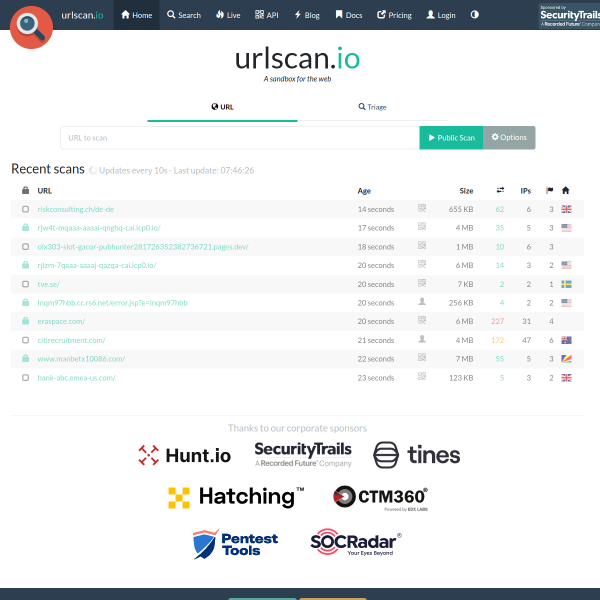
Task: Click the user source icon for lnqm97hbb row
Action: pos(422,302)
